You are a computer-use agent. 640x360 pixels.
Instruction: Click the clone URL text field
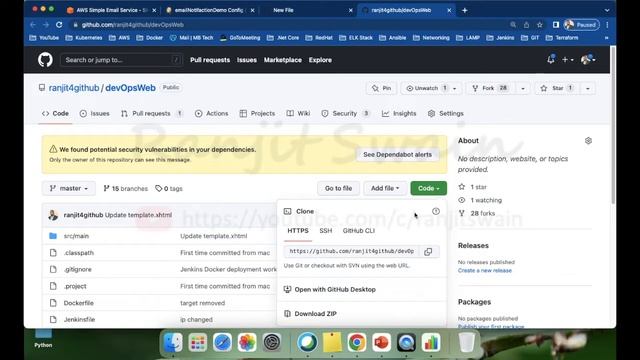click(x=352, y=251)
